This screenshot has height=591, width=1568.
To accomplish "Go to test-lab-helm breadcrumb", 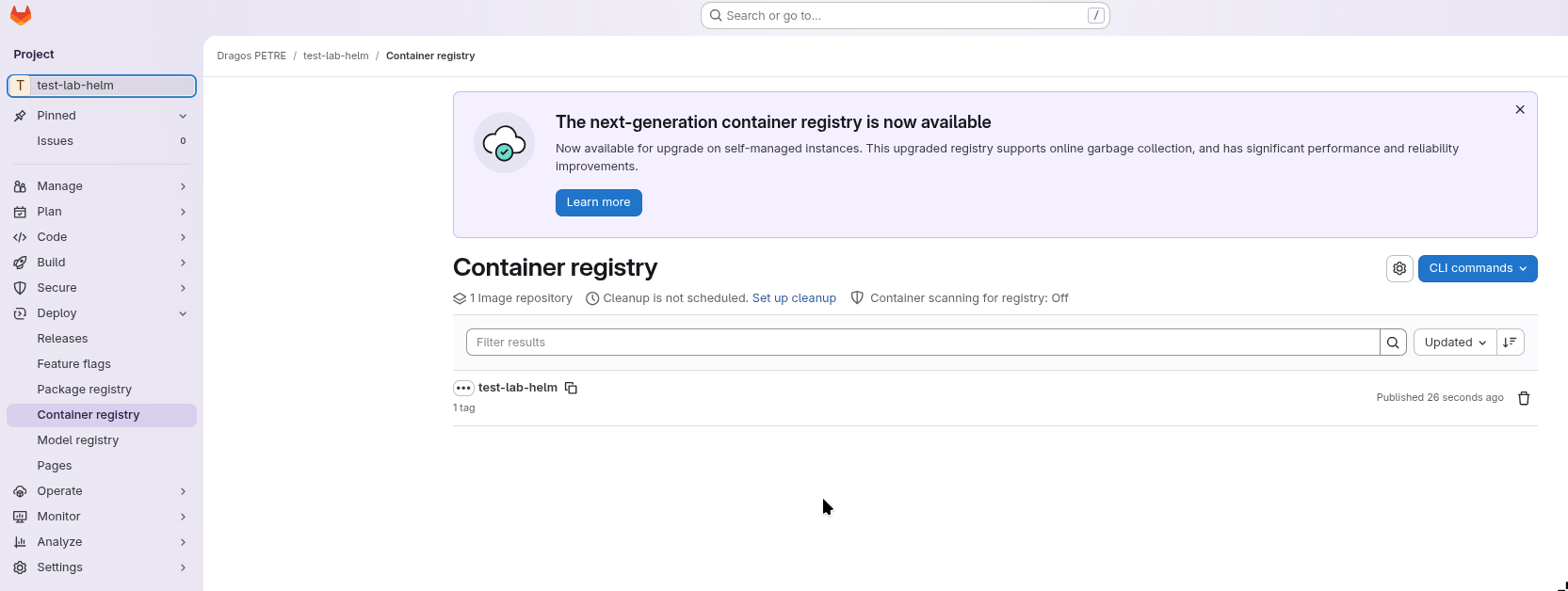I will pos(336,56).
